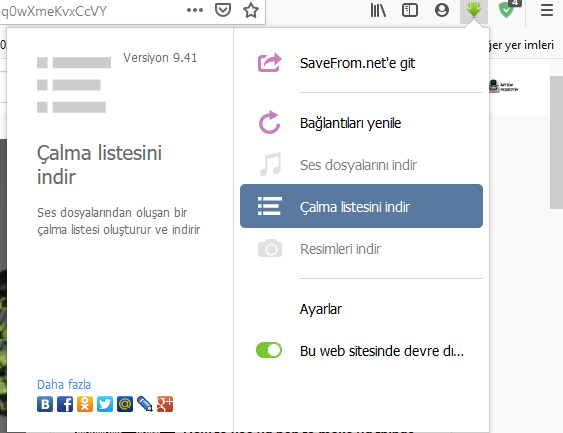The width and height of the screenshot is (563, 433).
Task: Click the page vertical scrollbar thumb
Action: pos(556,142)
